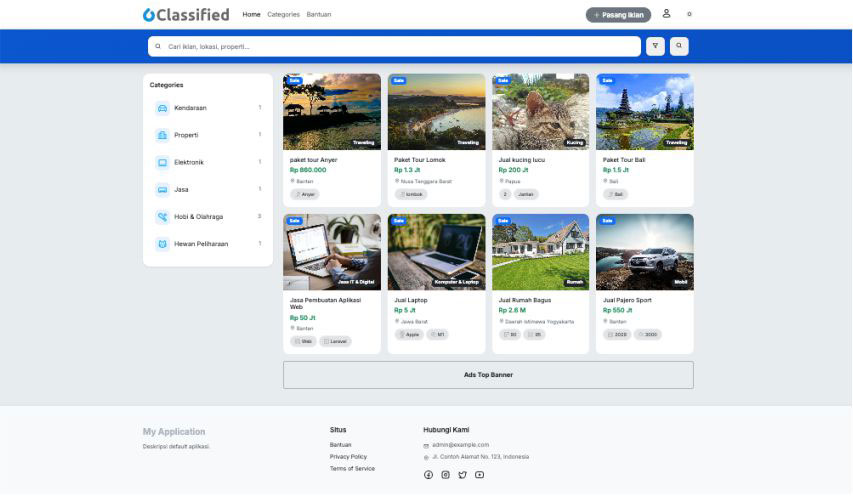Click the Rp 550 Jt price
Screen dimensions: 853x497
pos(617,310)
